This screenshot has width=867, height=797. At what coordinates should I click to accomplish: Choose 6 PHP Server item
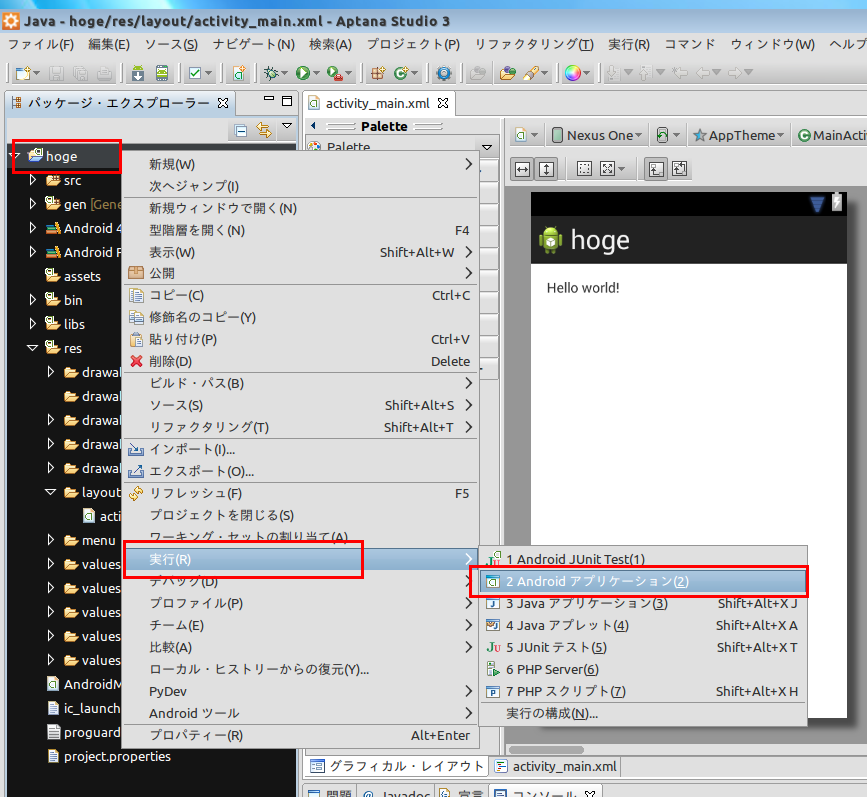click(643, 669)
